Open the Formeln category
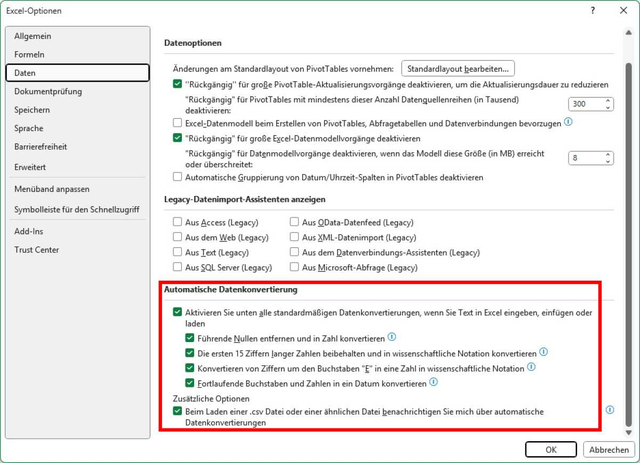This screenshot has width=640, height=463. pyautogui.click(x=78, y=54)
